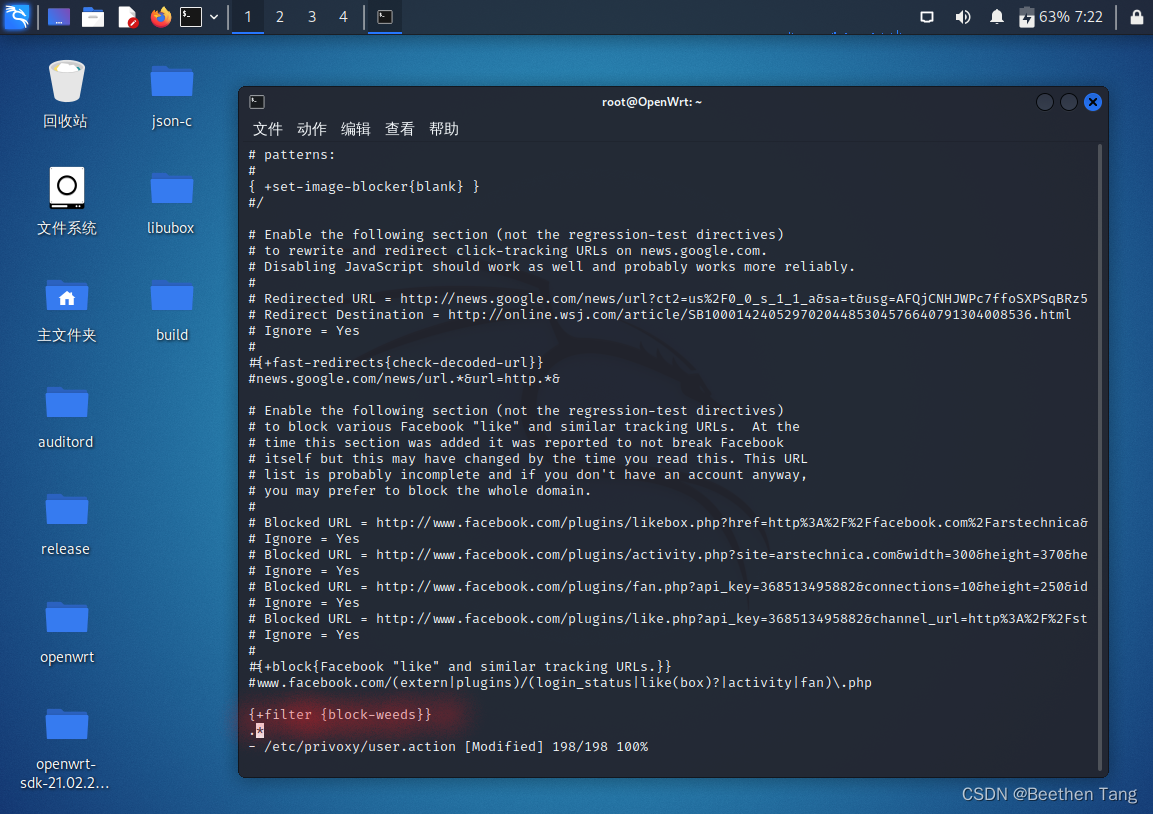Switch to workspace 3
The height and width of the screenshot is (814, 1153).
click(x=312, y=17)
